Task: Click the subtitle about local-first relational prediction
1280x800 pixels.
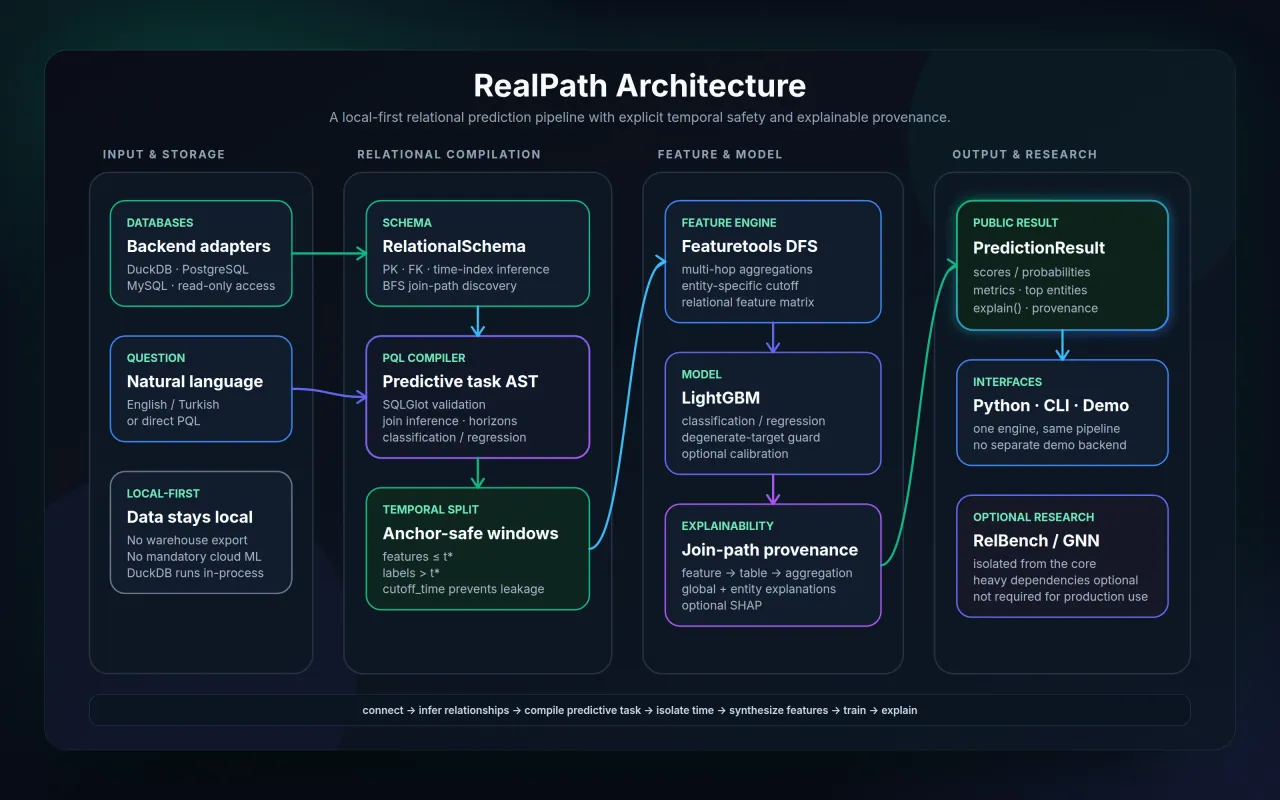Action: pyautogui.click(x=640, y=117)
